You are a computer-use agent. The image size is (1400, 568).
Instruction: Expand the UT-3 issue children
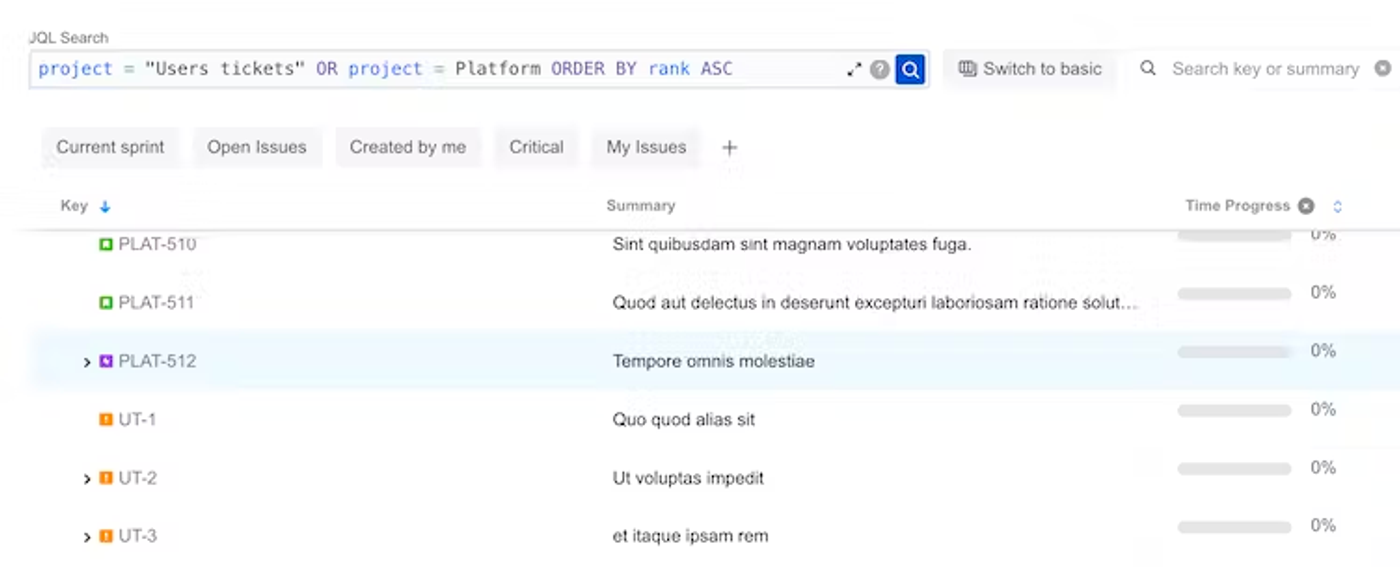point(87,537)
